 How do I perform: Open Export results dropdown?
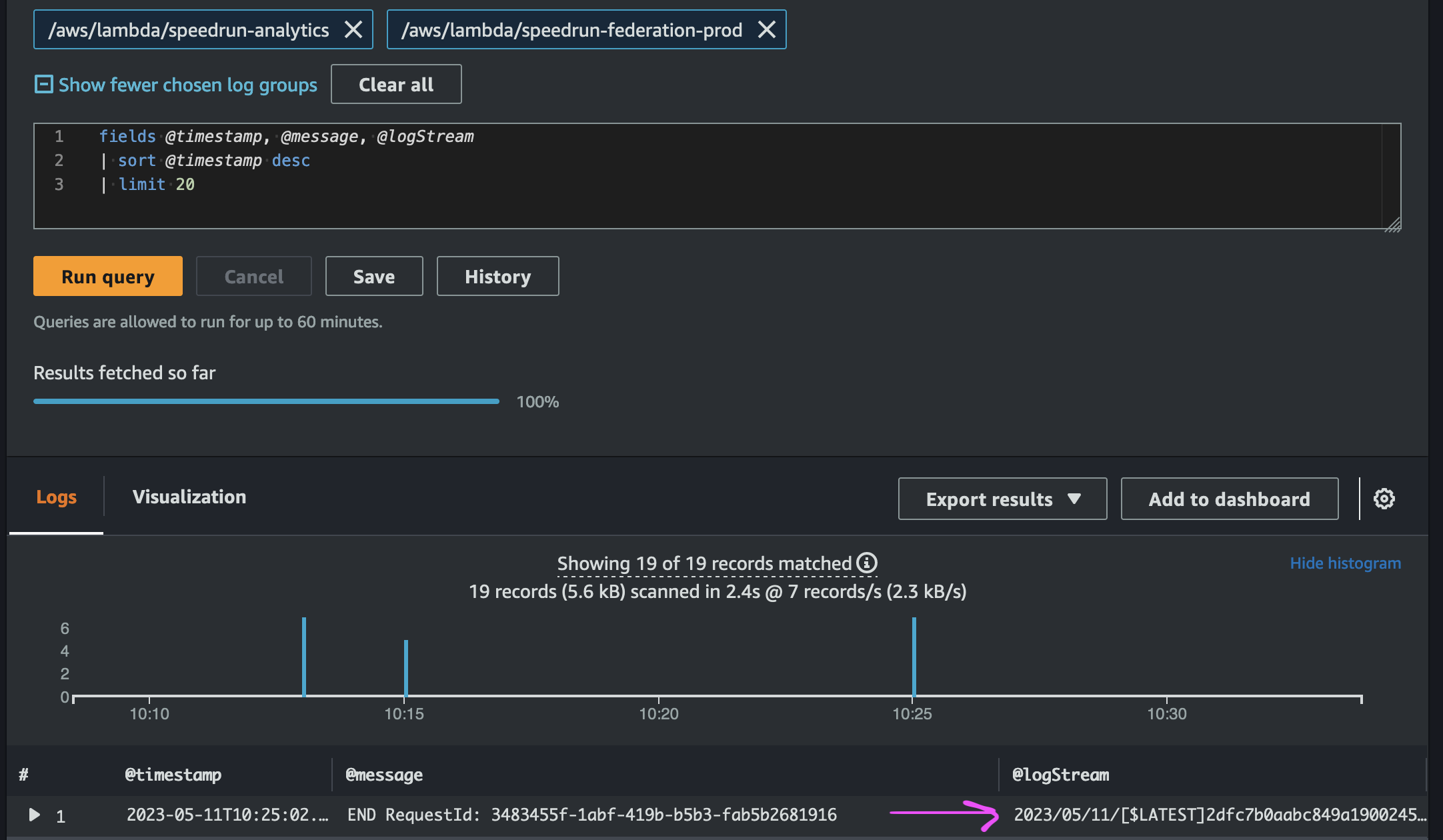pos(1002,499)
